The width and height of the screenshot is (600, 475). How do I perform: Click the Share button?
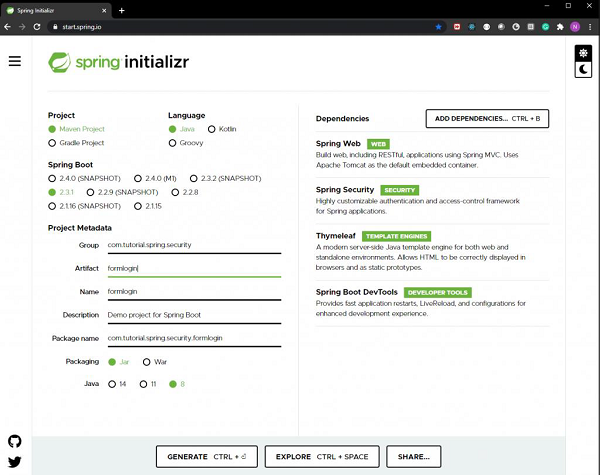pos(414,456)
